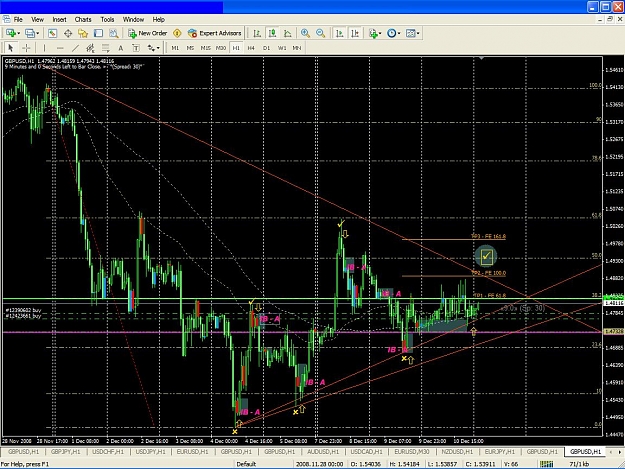Open the Help menu
The width and height of the screenshot is (625, 469).
[x=158, y=20]
